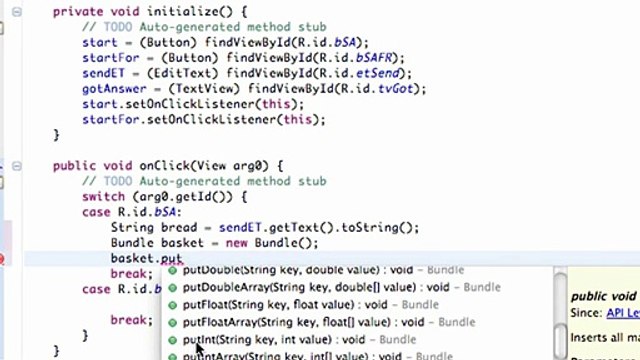640x360 pixels.
Task: Click green method icon beside putFloat(String key, float value)
Action: pos(173,305)
